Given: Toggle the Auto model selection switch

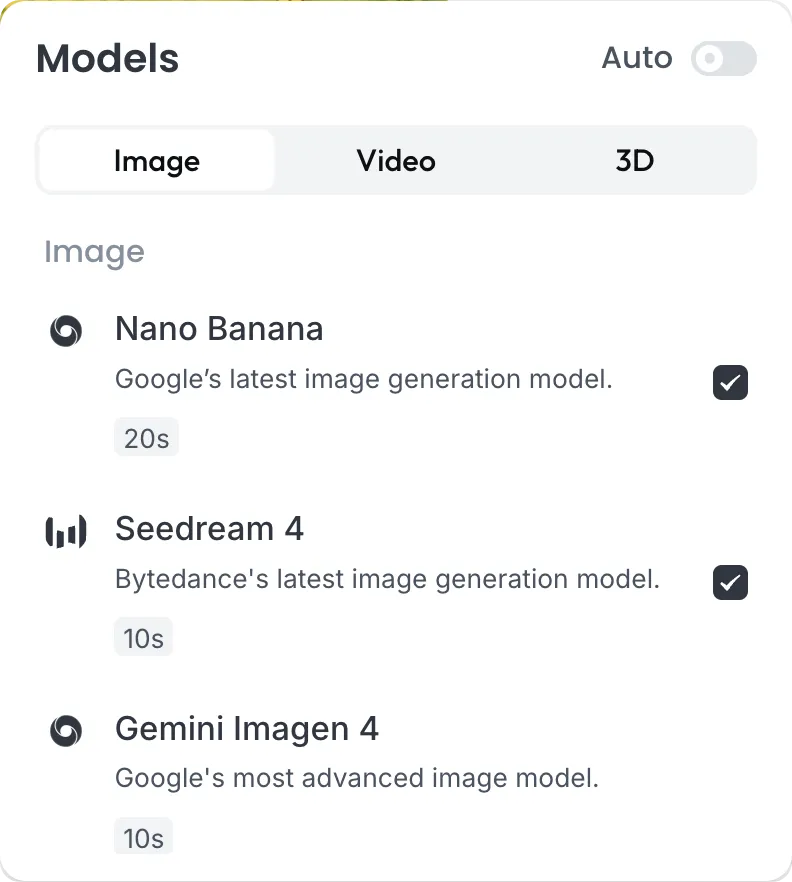Looking at the screenshot, I should tap(724, 58).
